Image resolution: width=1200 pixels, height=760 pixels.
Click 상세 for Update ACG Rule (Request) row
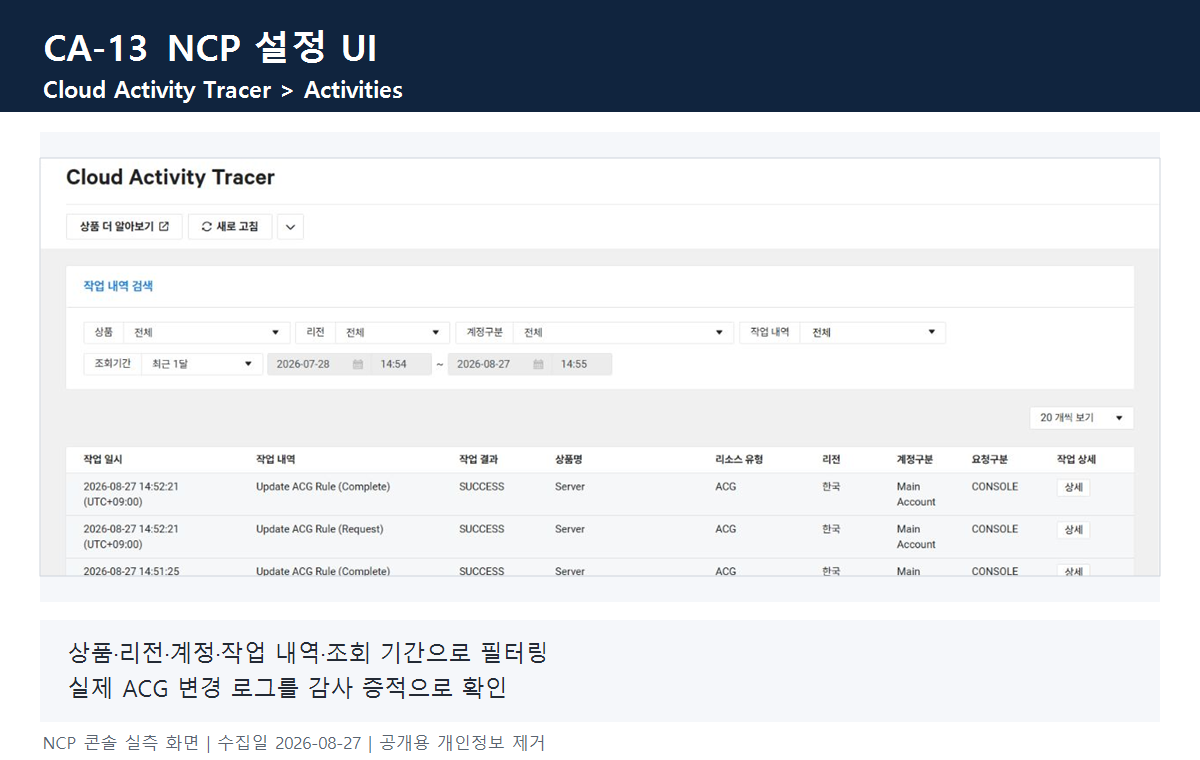point(1073,530)
